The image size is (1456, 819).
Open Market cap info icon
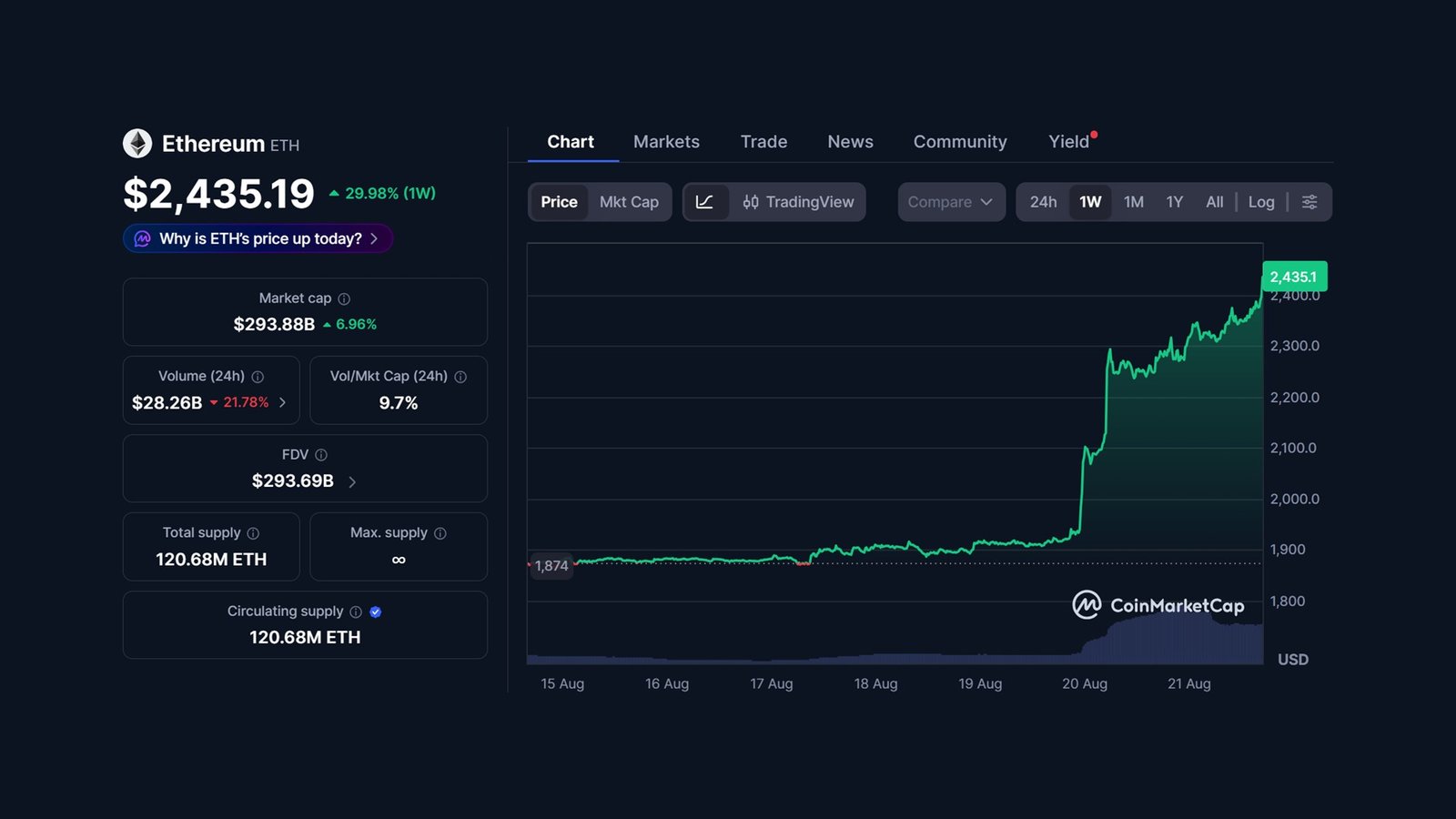tap(344, 298)
